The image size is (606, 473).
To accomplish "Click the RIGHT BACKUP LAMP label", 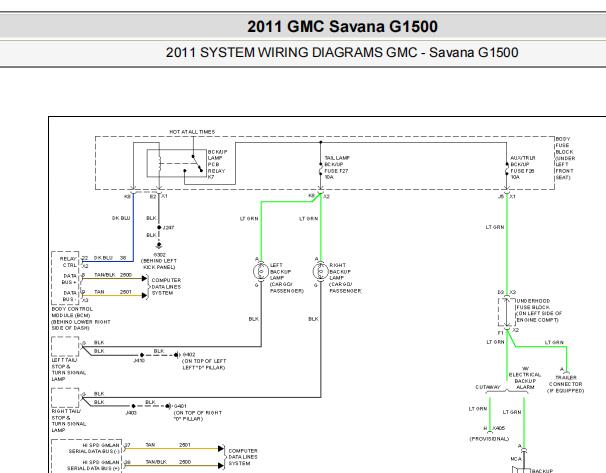I will tap(346, 278).
